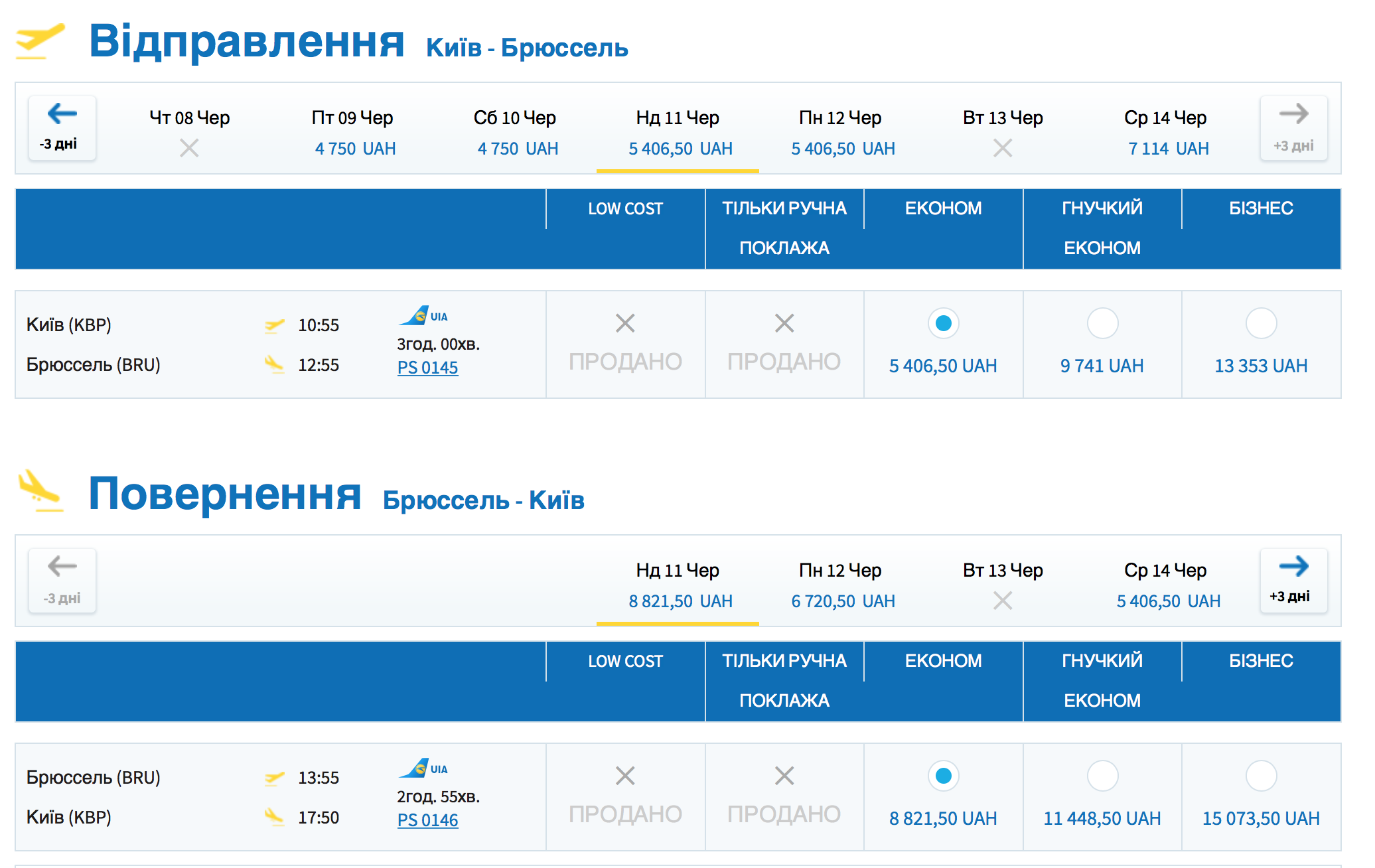
Task: Switch departure date to Пт 09 Чер
Action: 353,133
